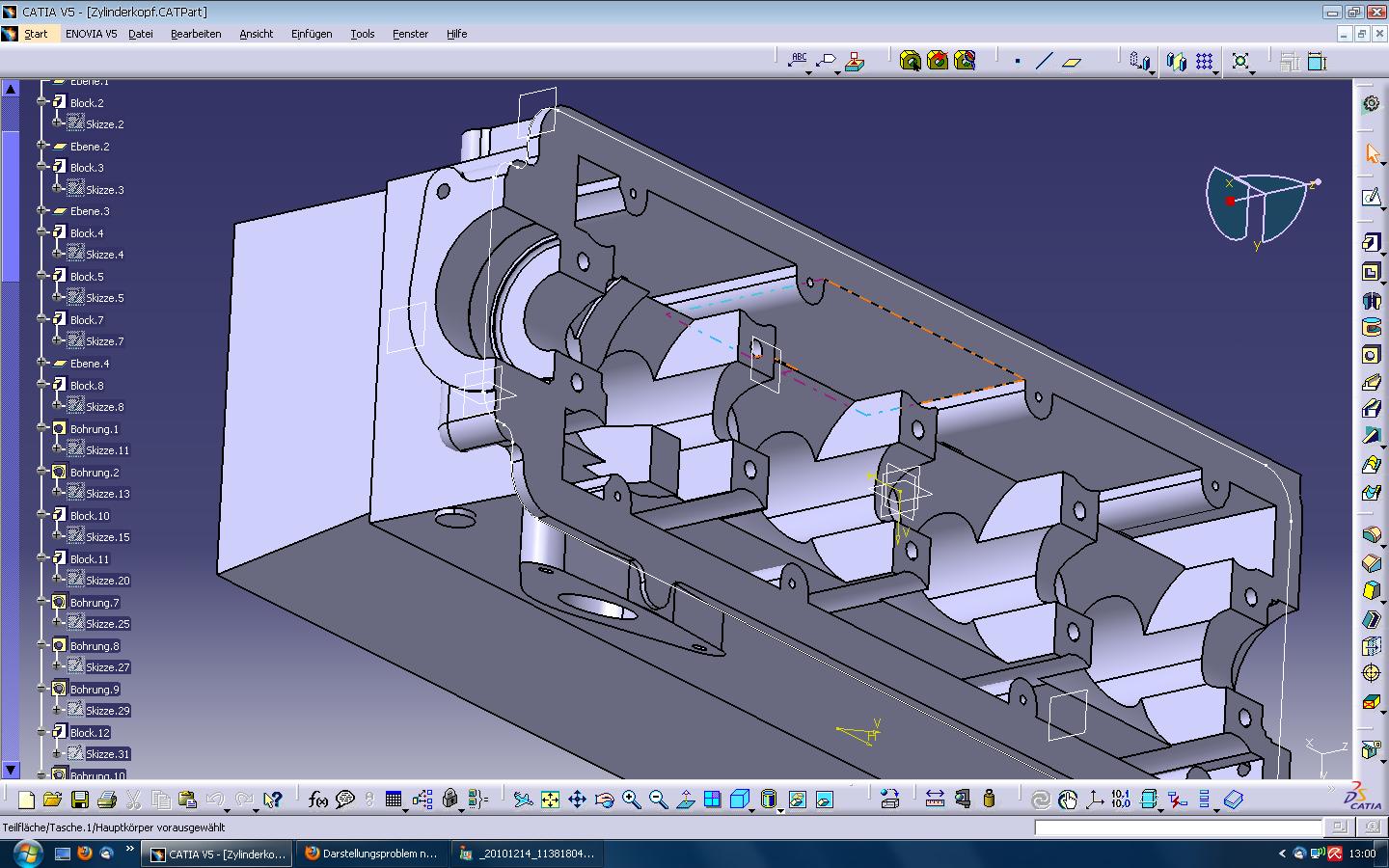Select the Pocket (Tasche) tool
The width and height of the screenshot is (1389, 868).
[x=1371, y=273]
